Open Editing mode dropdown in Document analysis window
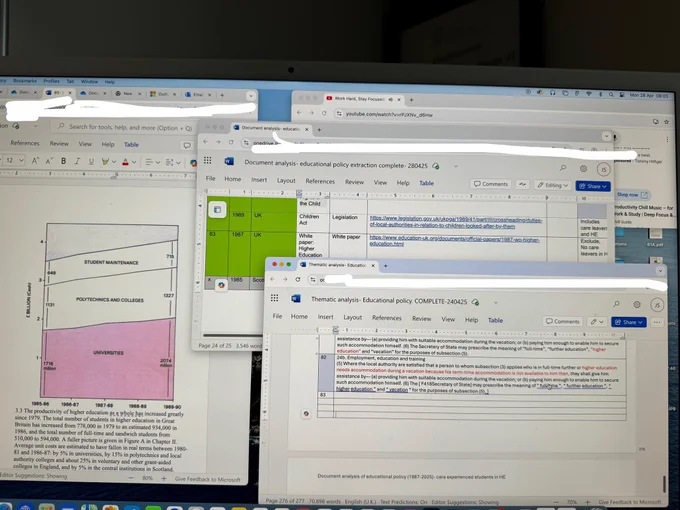 [552, 185]
